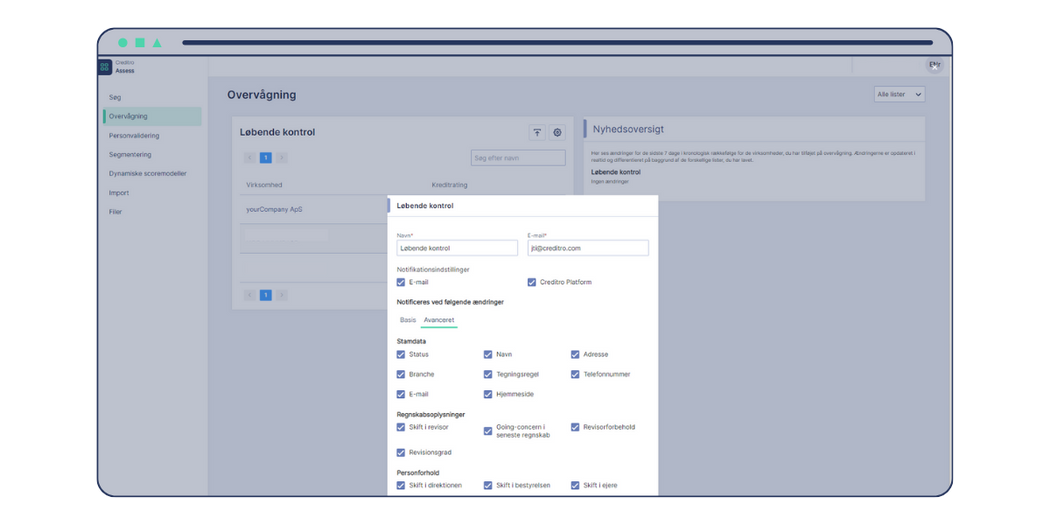Open Filer in the sidebar
The width and height of the screenshot is (1050, 525).
(x=115, y=212)
